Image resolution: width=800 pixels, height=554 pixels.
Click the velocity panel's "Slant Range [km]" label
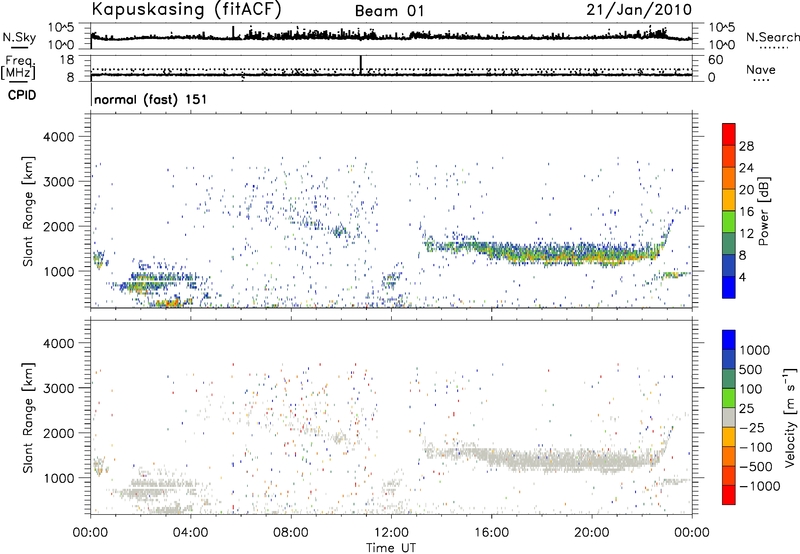(28, 417)
